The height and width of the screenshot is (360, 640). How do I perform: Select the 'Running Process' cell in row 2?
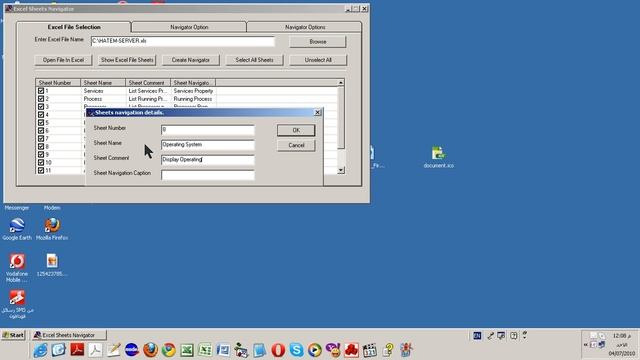[x=193, y=99]
